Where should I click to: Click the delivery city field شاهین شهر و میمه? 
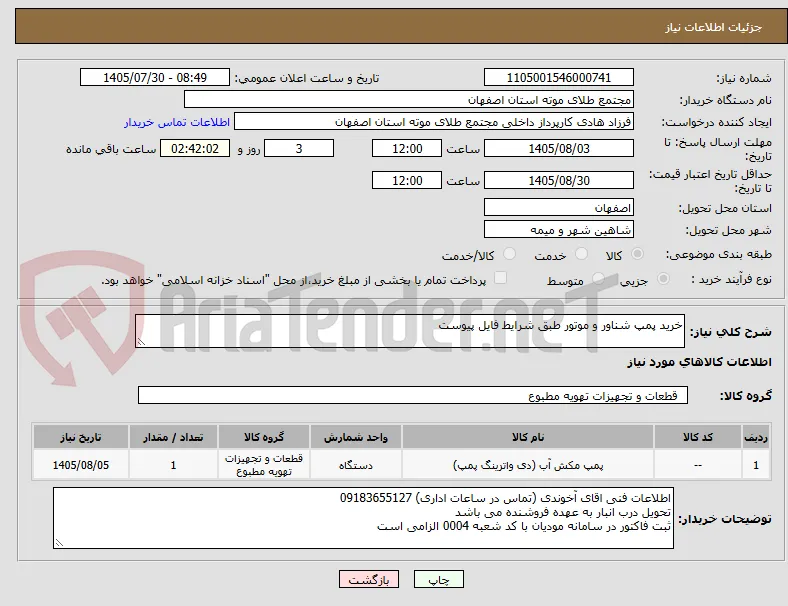pos(558,229)
